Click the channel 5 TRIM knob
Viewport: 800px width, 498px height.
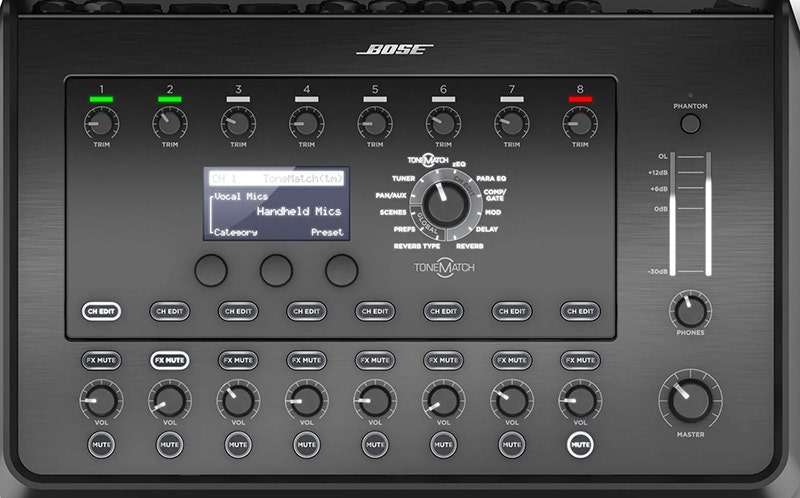(x=375, y=123)
